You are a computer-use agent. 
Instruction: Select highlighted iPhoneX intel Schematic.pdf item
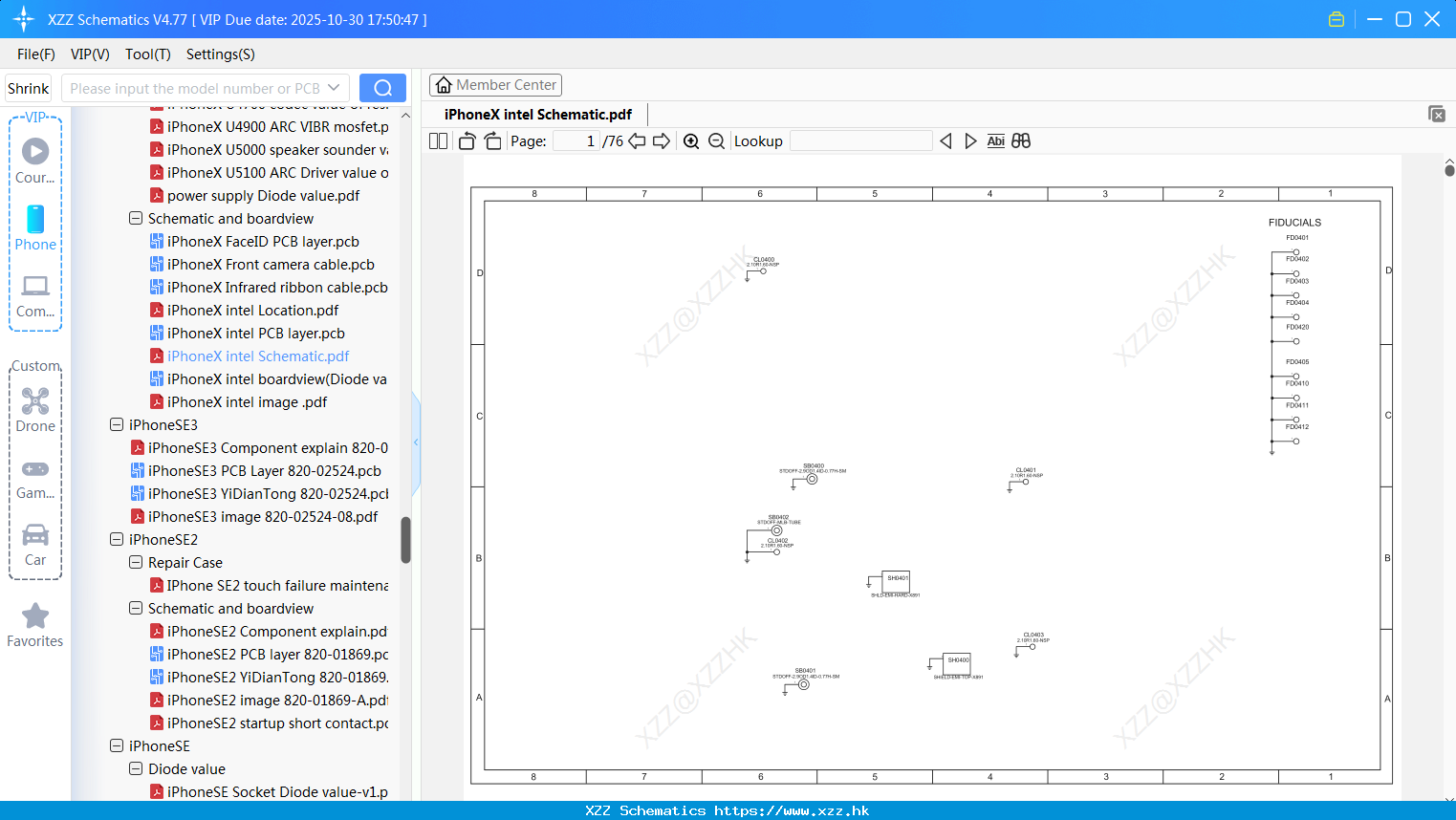[x=258, y=356]
